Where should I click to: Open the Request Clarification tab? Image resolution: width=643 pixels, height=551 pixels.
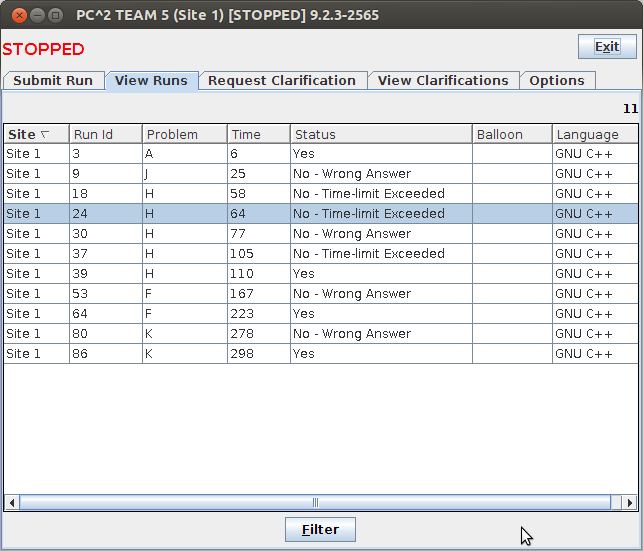point(281,81)
